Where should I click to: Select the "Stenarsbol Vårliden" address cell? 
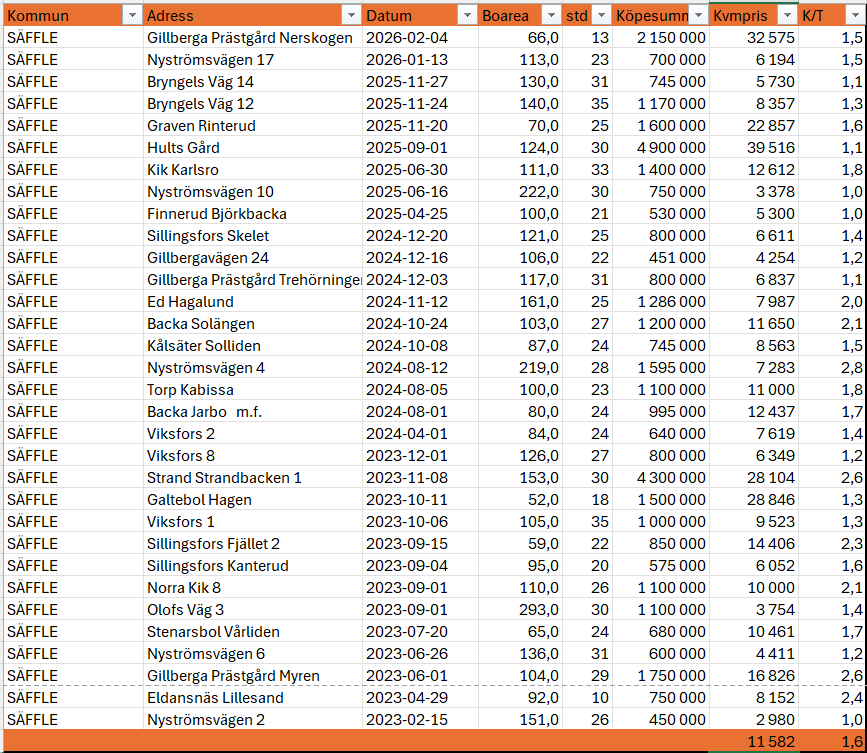click(x=253, y=632)
